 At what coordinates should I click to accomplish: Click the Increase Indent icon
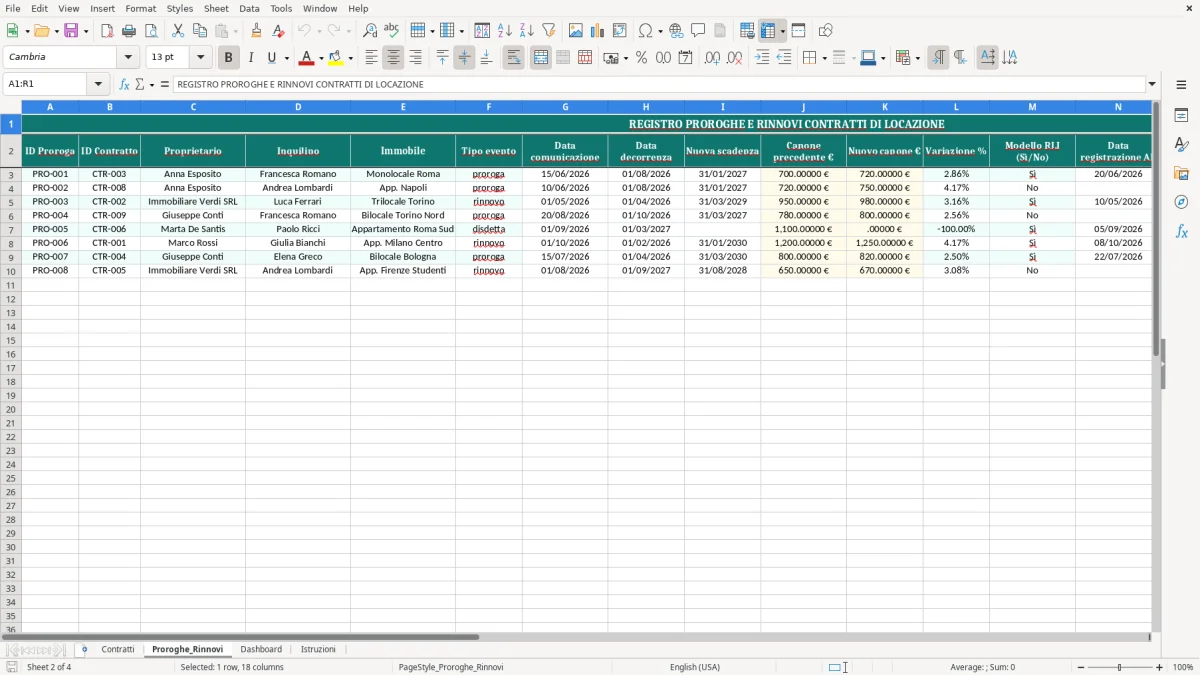tap(762, 58)
